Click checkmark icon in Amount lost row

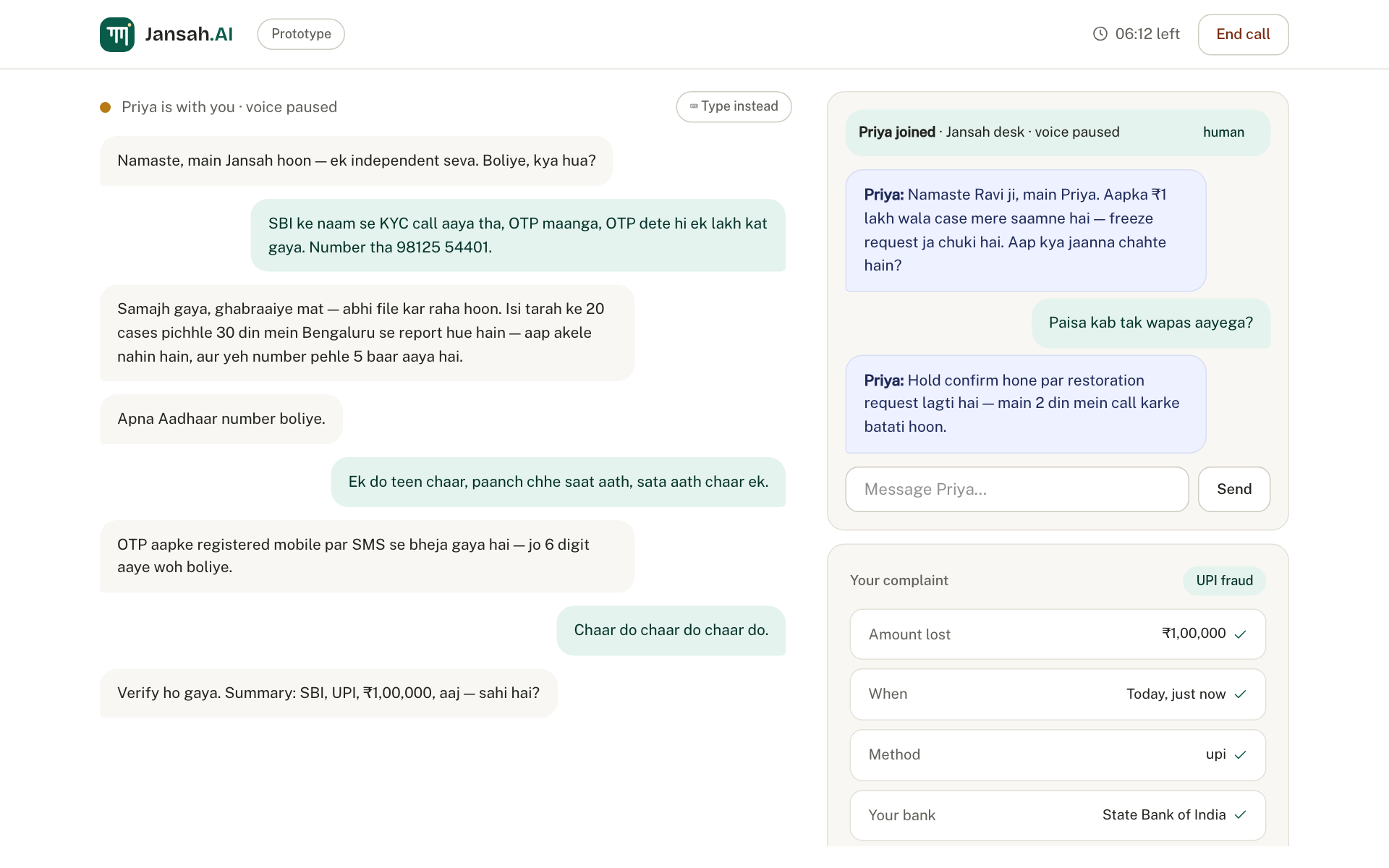(1241, 634)
